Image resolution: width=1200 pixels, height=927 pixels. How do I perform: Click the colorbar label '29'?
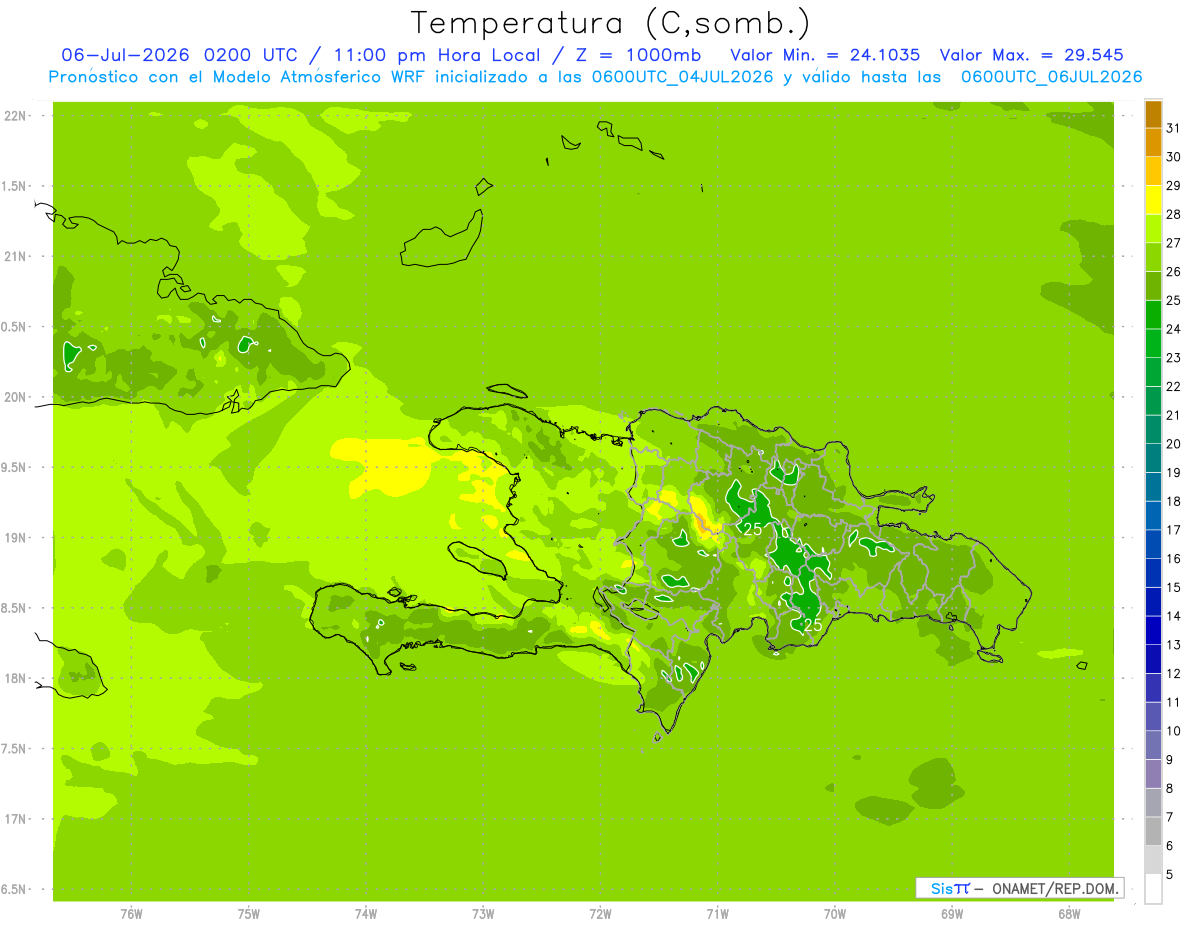click(x=1173, y=186)
